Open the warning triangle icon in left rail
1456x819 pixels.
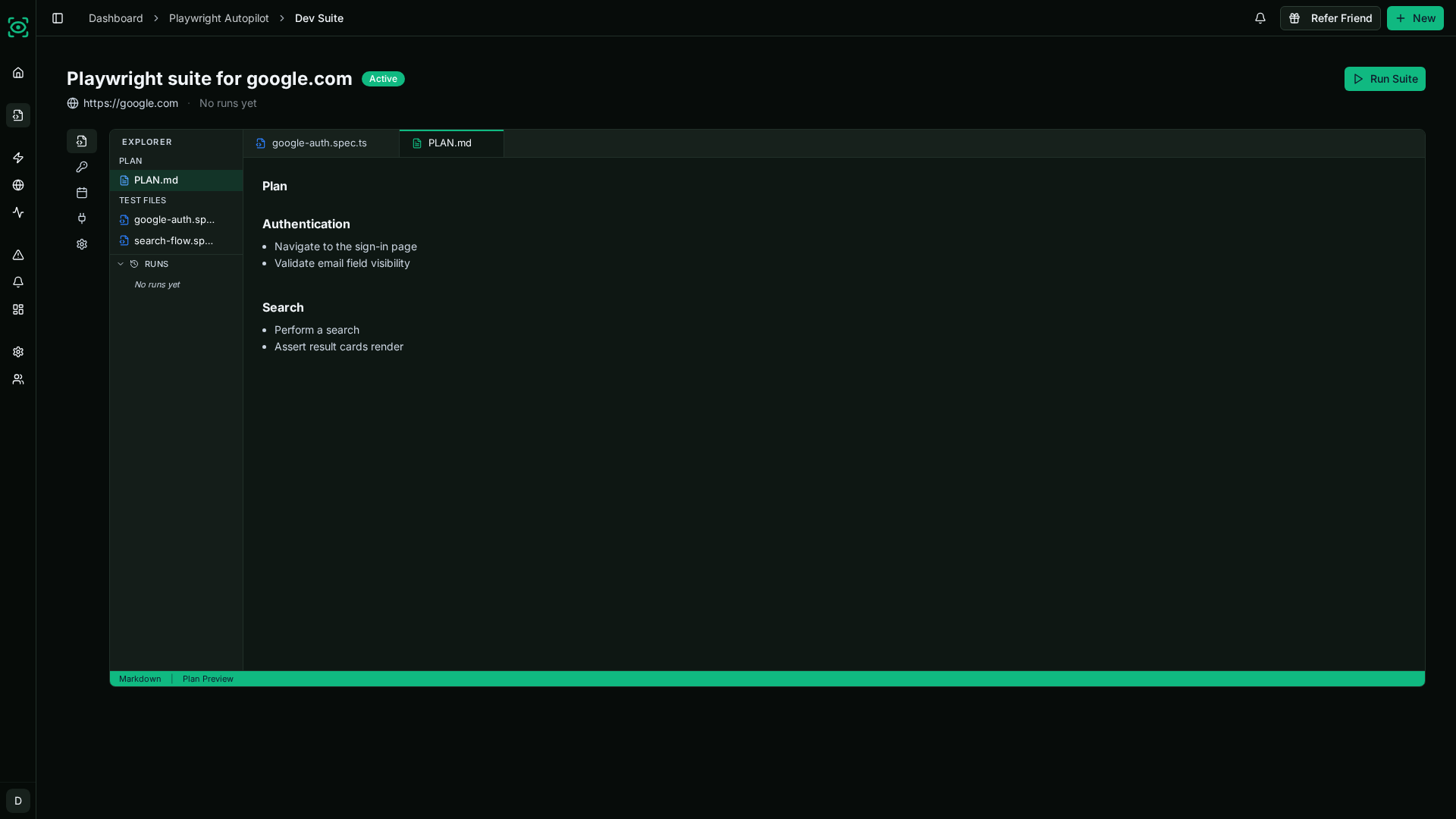18,255
